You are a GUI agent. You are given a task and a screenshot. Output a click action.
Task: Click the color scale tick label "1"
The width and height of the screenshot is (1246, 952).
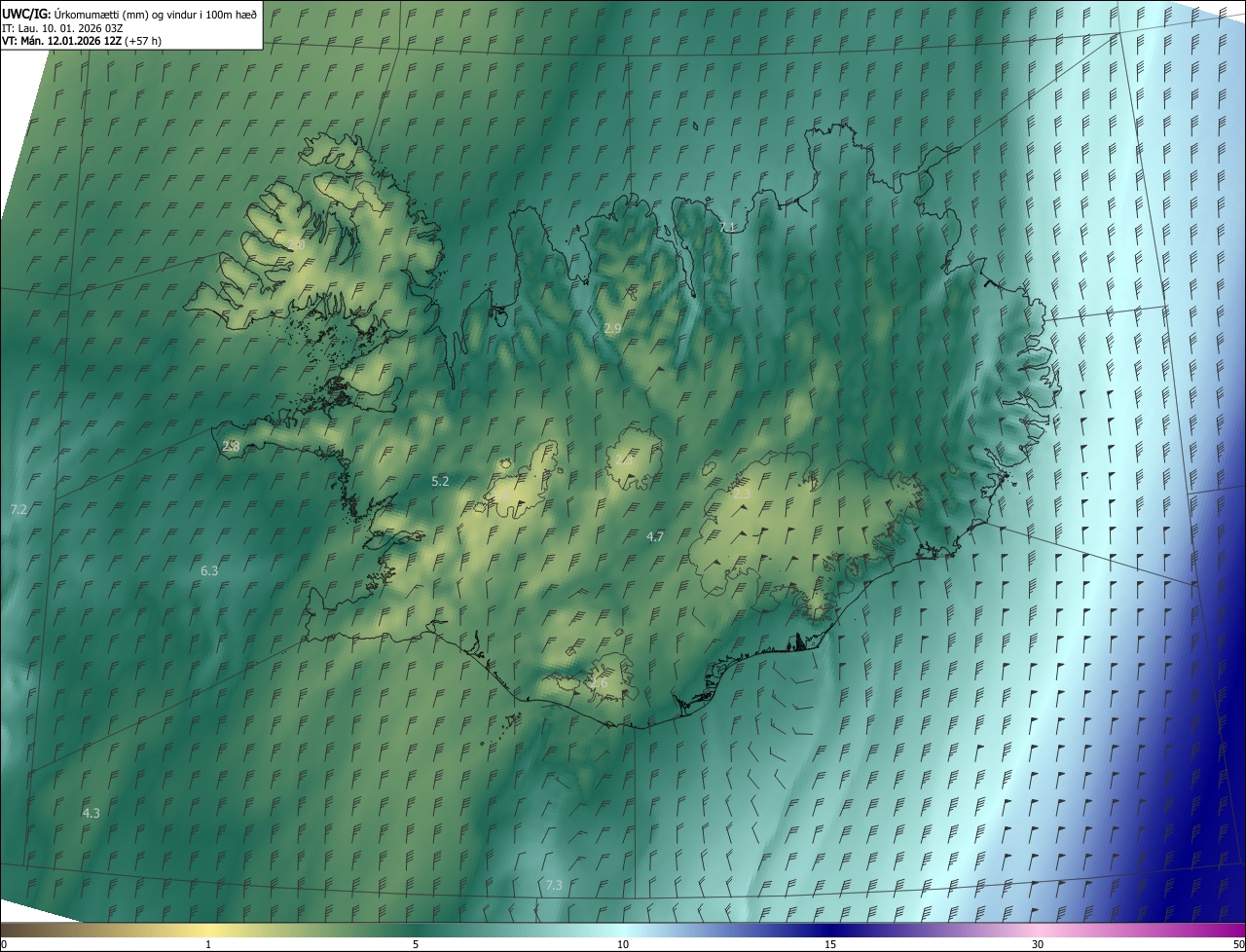tap(208, 944)
